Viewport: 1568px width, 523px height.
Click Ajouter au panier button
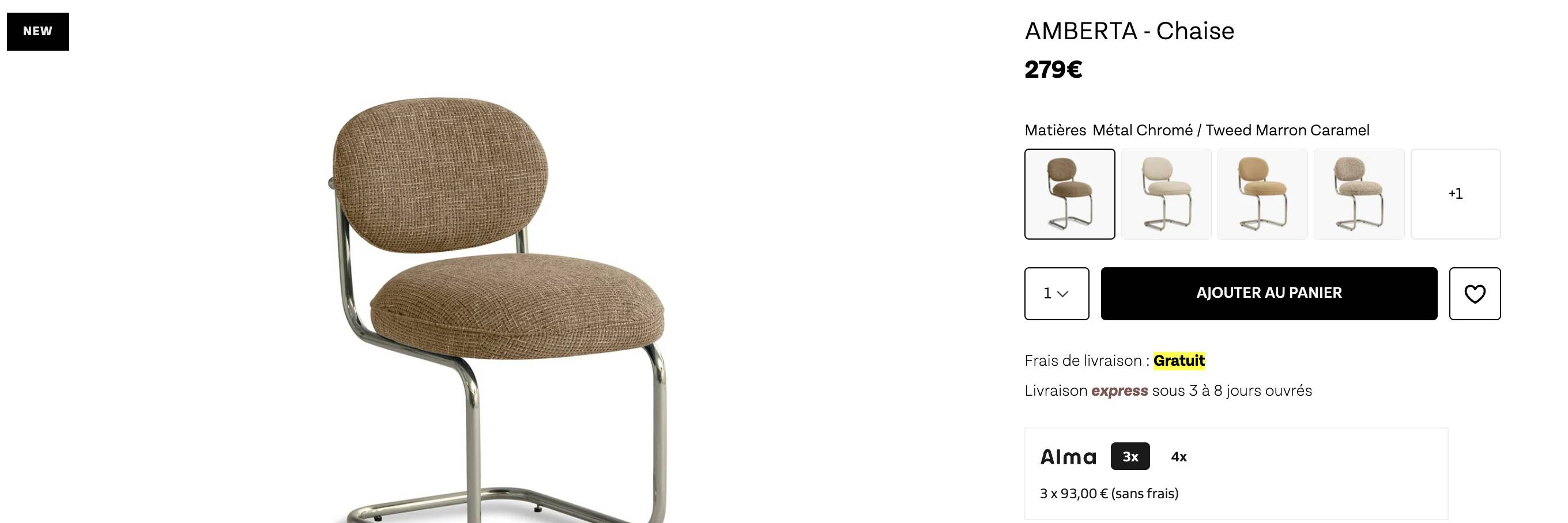pyautogui.click(x=1269, y=294)
